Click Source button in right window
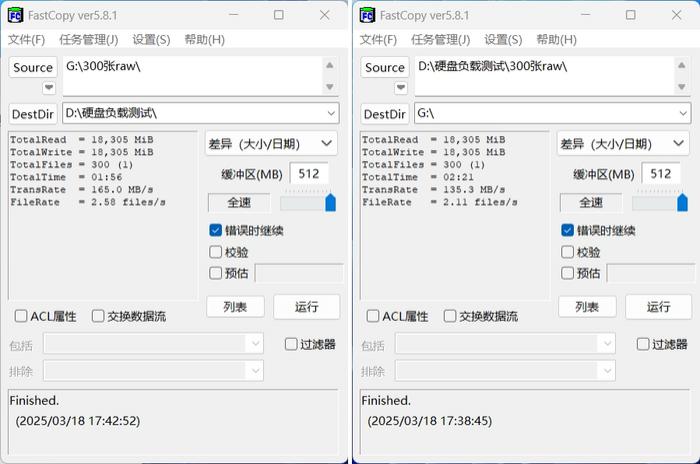Screen dimensions: 700x464 [385, 67]
